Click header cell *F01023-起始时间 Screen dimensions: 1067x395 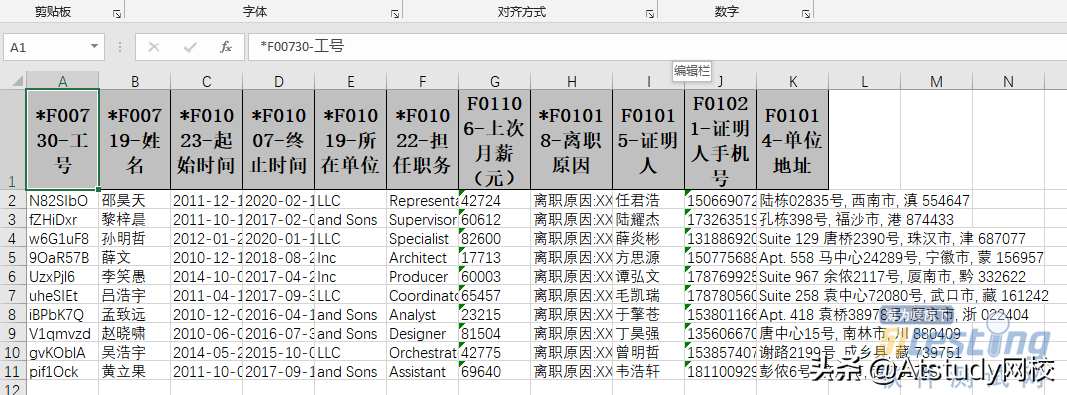pos(207,140)
